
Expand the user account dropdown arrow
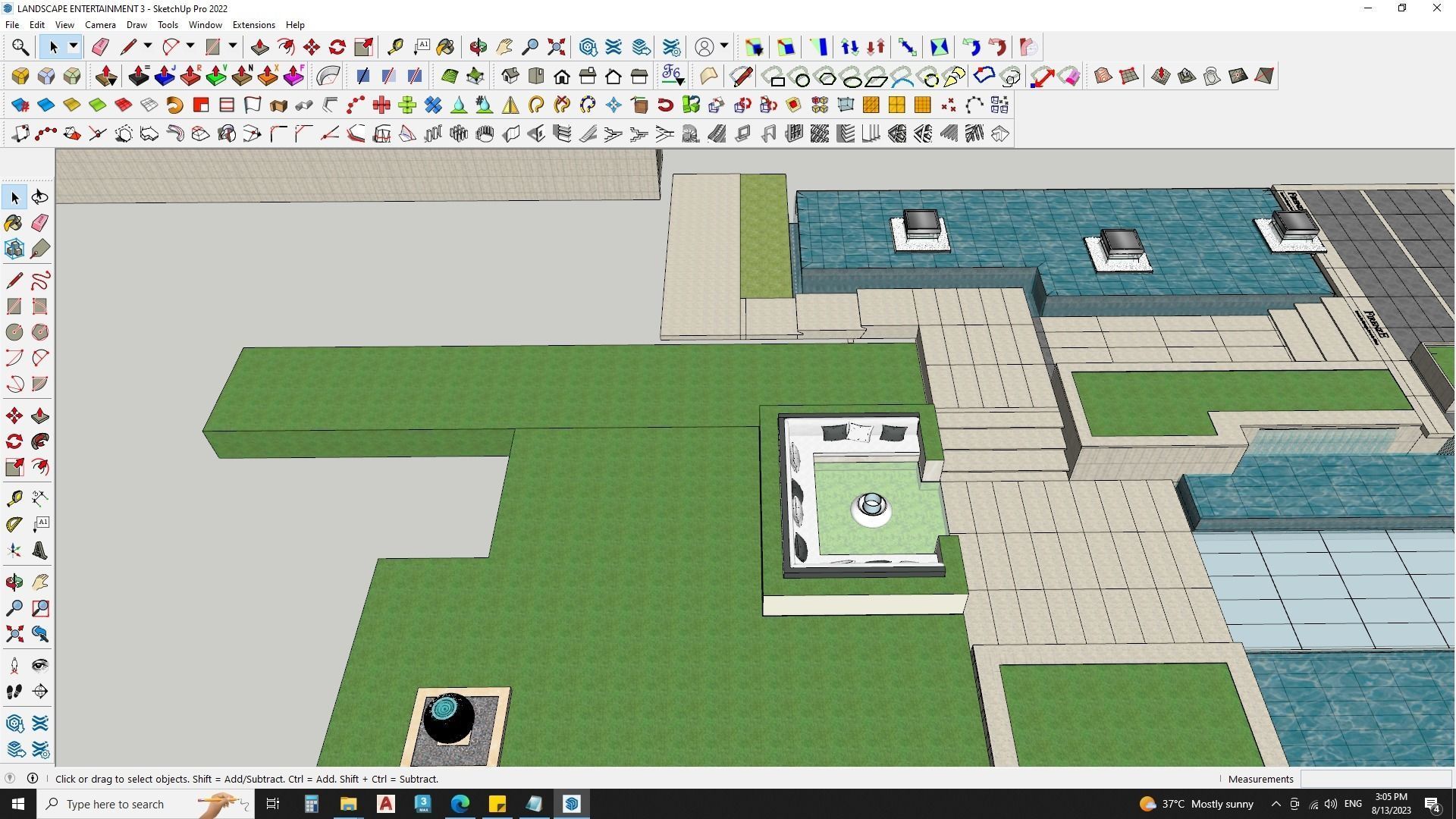point(724,47)
